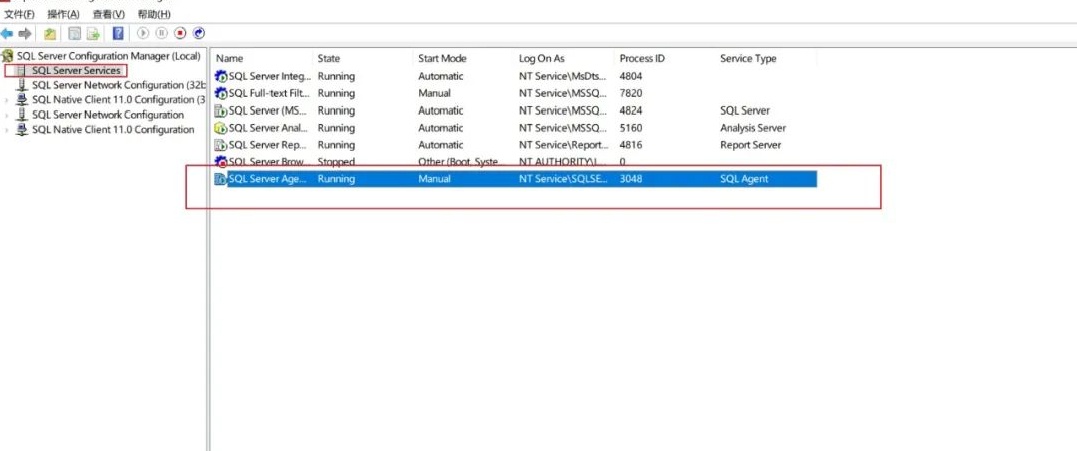Select SQL Native Client 11.0 Configuration (32bit) label
The width and height of the screenshot is (1077, 451).
point(119,100)
